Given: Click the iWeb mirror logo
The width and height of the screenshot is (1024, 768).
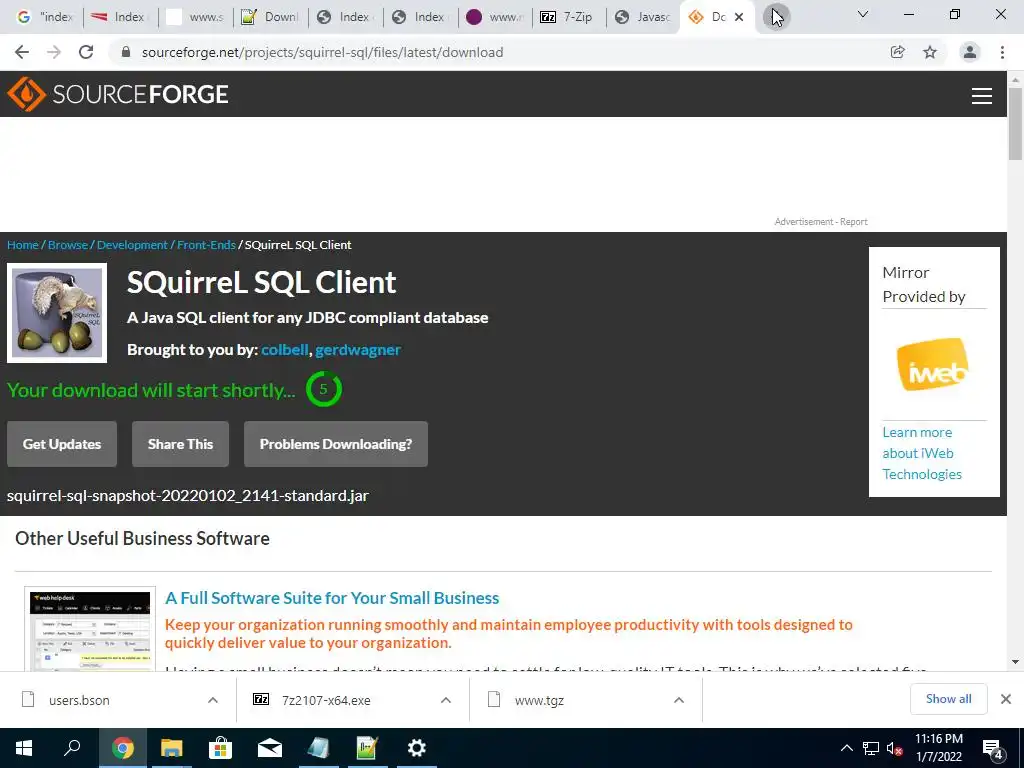Looking at the screenshot, I should pos(933,364).
